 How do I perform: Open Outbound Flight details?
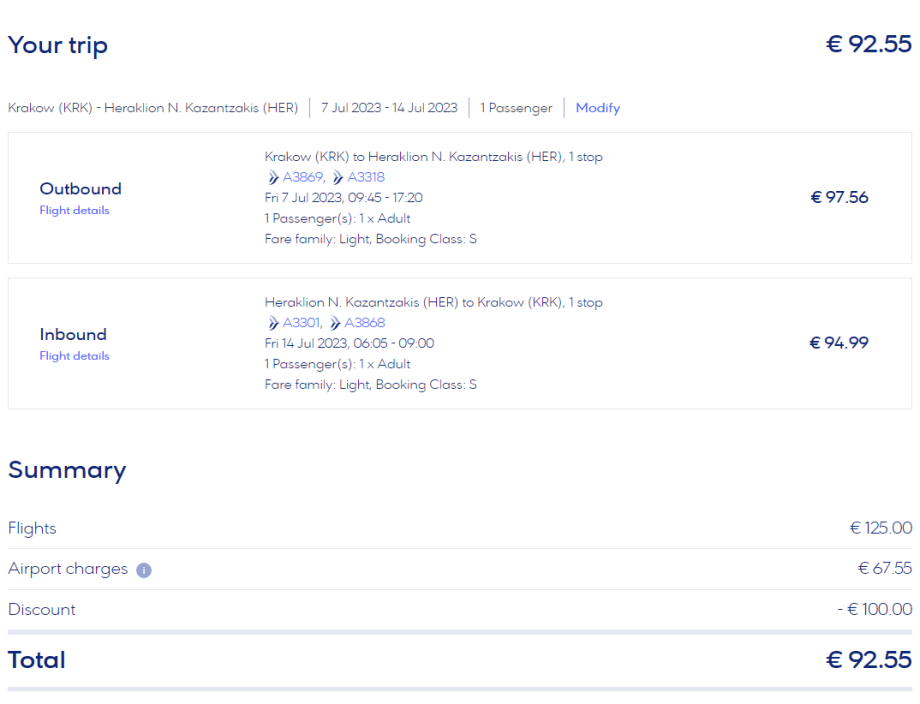(x=74, y=211)
